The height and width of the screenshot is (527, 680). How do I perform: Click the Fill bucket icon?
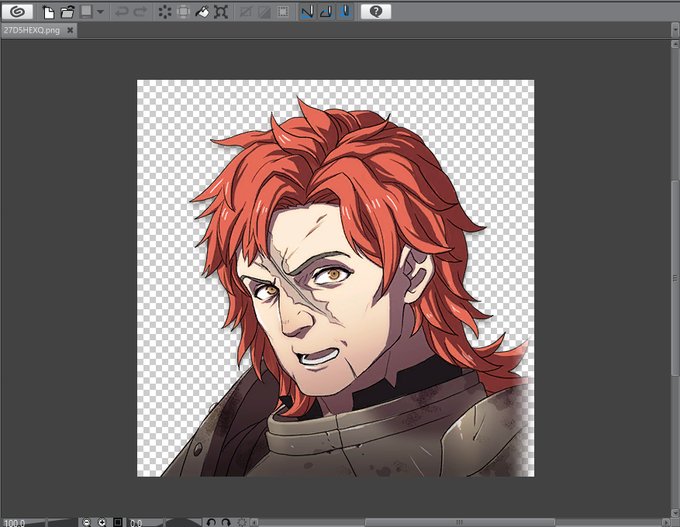pyautogui.click(x=202, y=12)
